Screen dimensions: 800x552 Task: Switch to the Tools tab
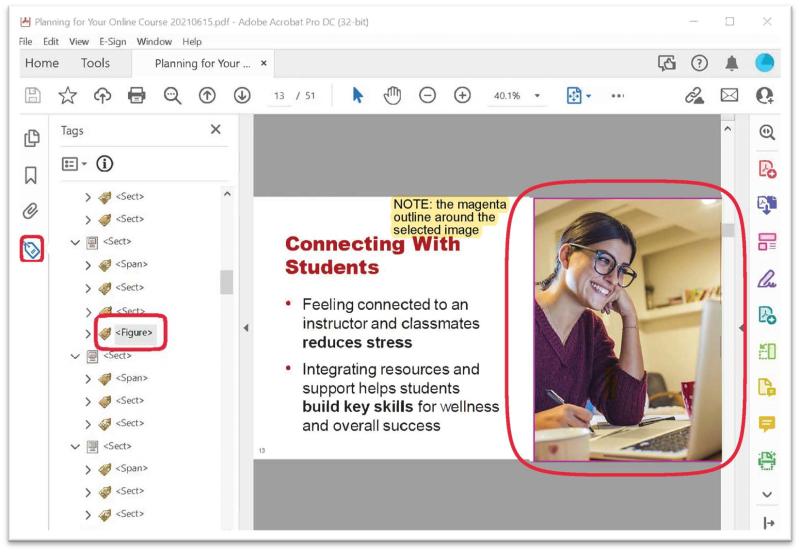coord(95,63)
